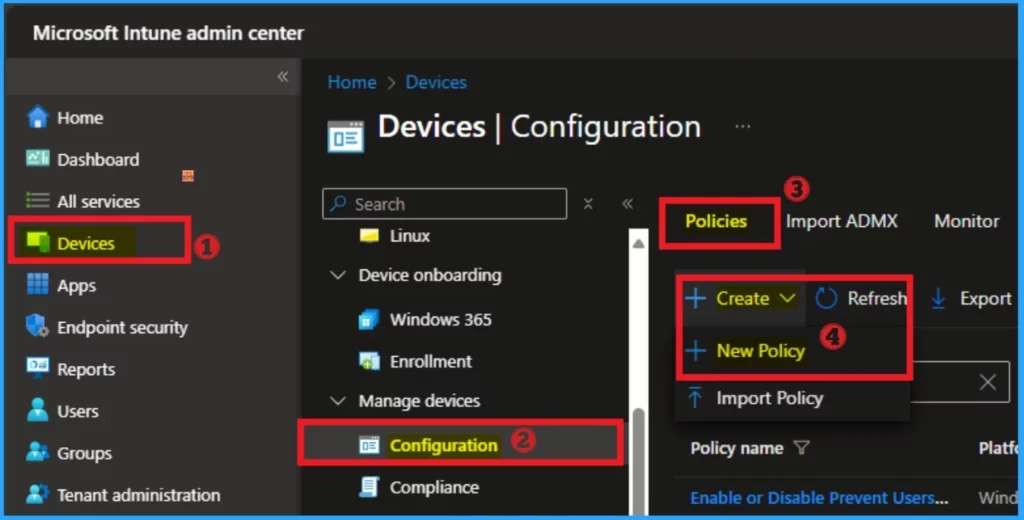Click the Tenant administration icon
Viewport: 1024px width, 520px height.
(x=38, y=495)
